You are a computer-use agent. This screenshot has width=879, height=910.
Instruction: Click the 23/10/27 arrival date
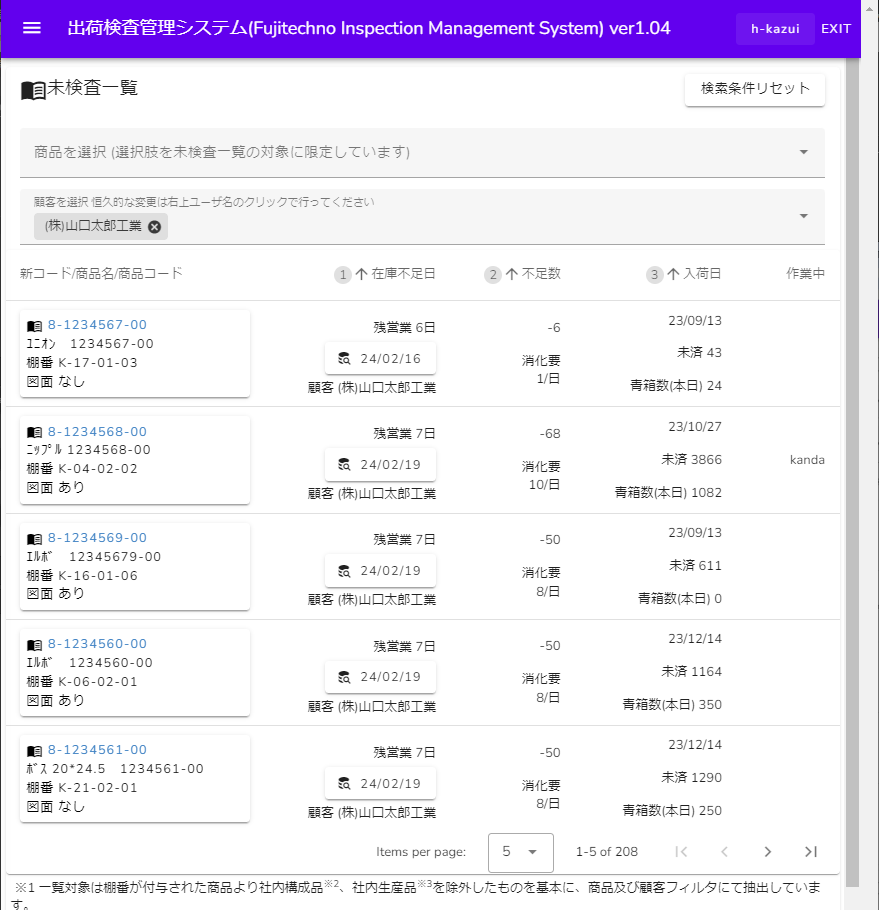(695, 427)
